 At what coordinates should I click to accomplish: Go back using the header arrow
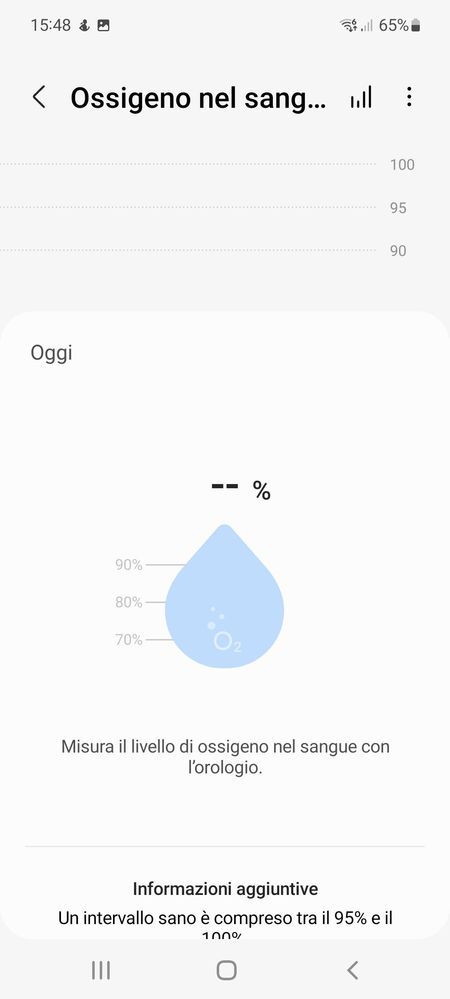pyautogui.click(x=39, y=97)
